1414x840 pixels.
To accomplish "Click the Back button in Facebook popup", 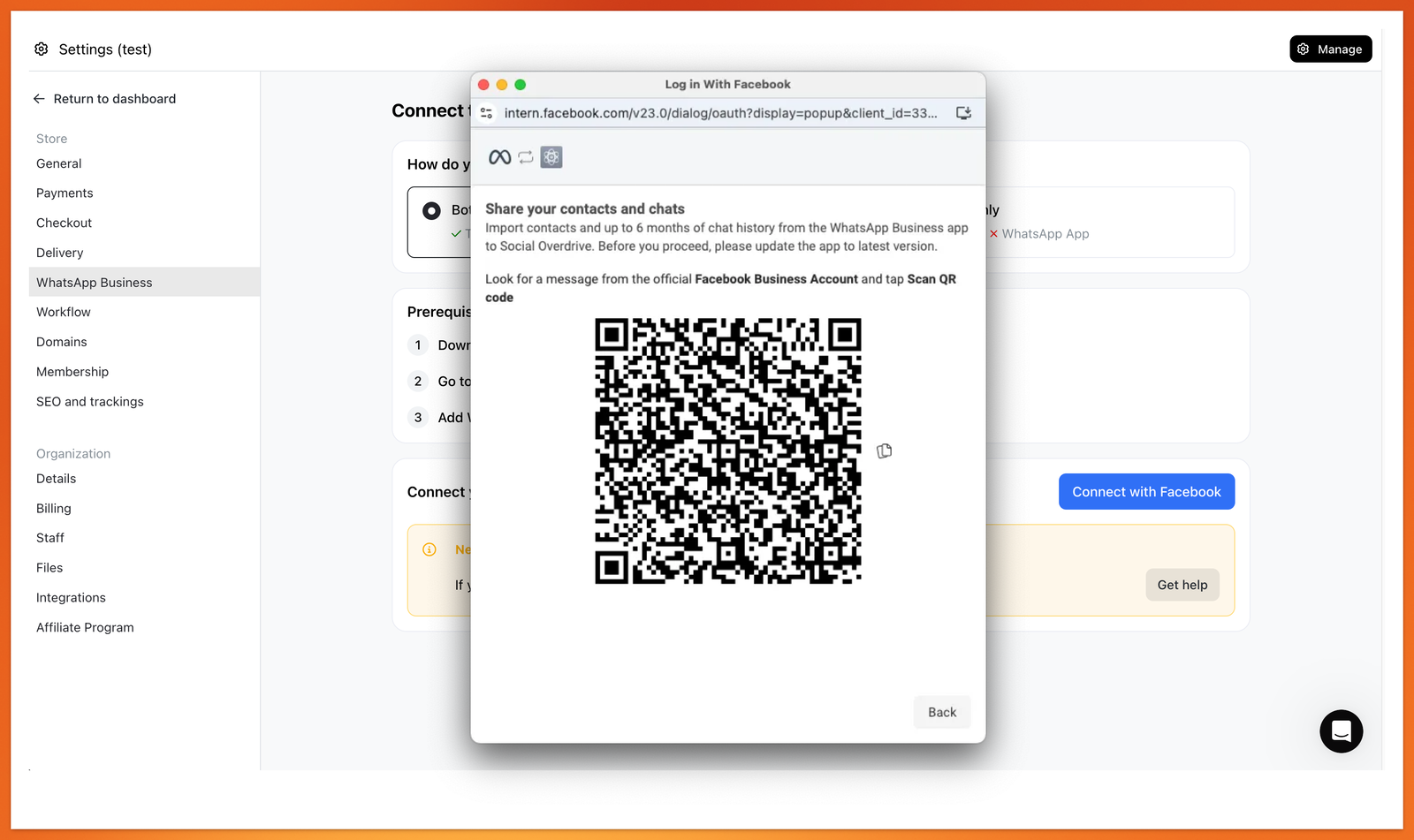I will 942,712.
